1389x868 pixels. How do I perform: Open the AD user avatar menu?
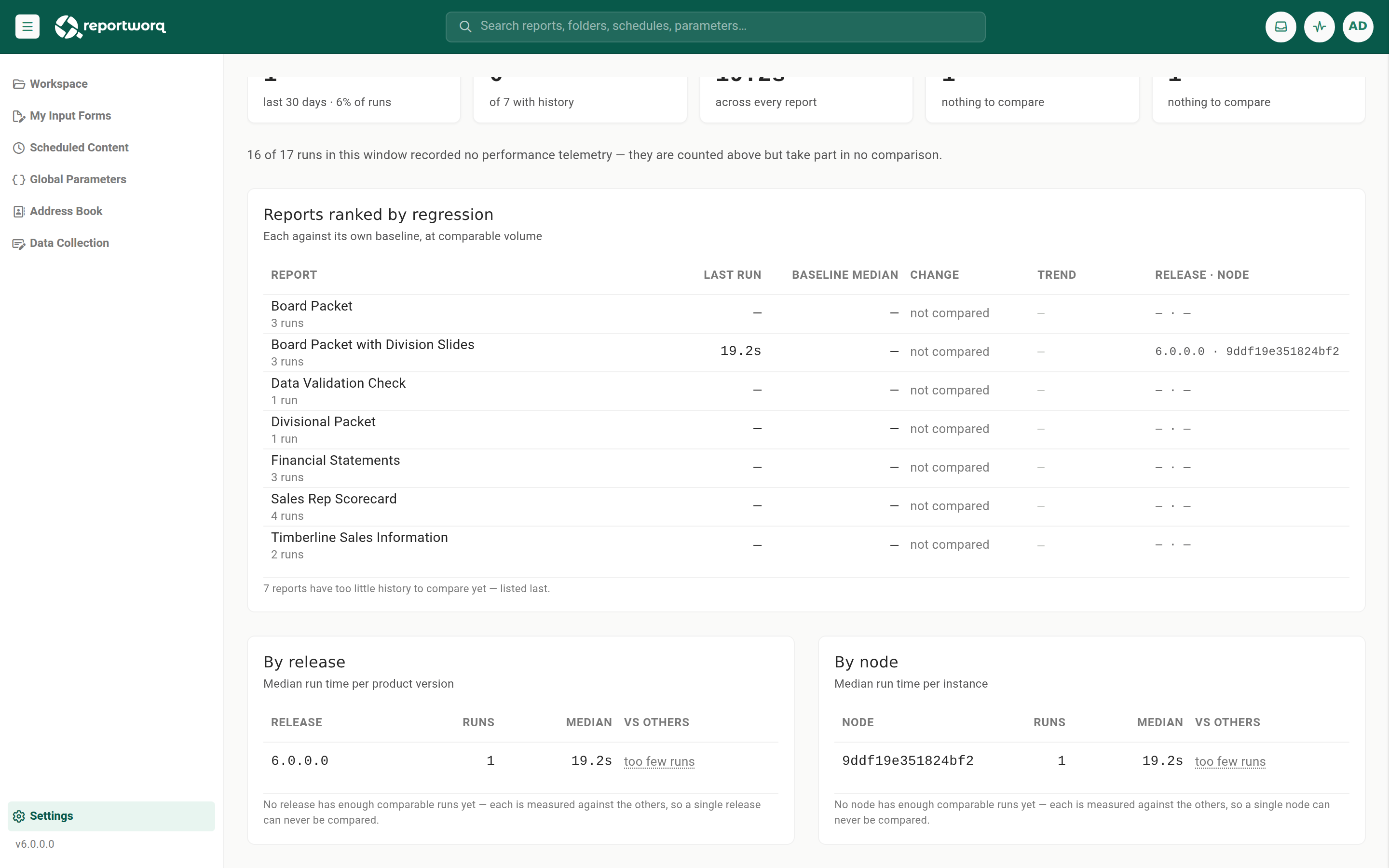coord(1358,27)
